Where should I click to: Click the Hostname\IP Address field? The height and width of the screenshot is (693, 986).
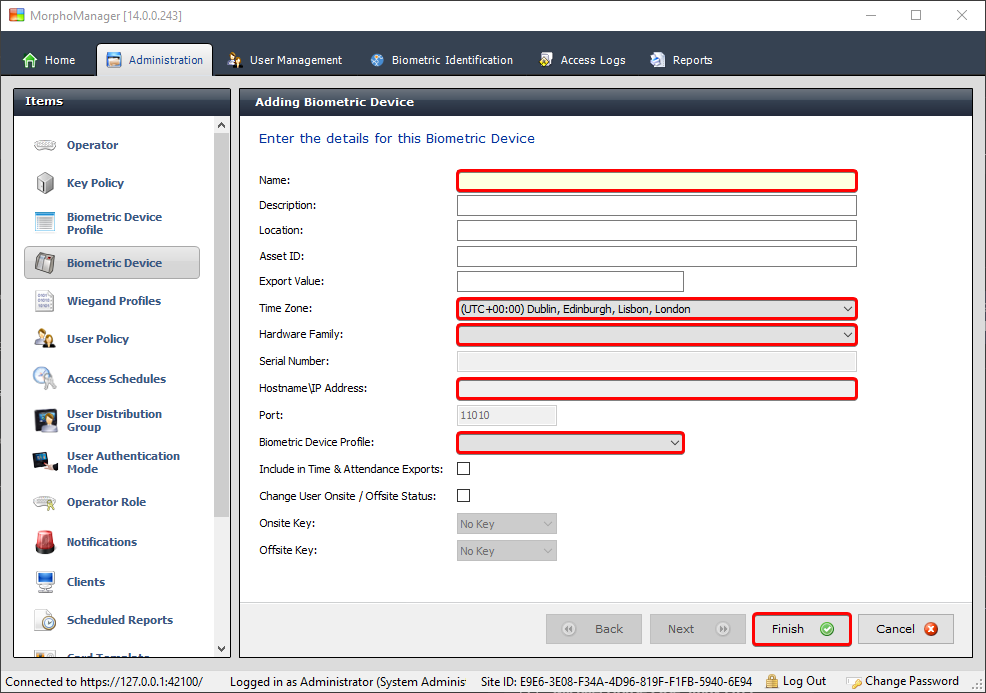tap(656, 389)
